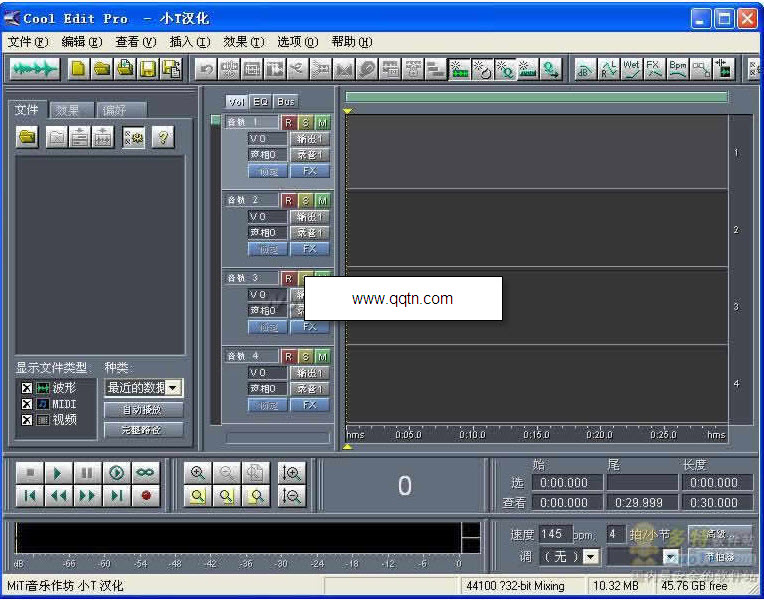Screen dimensions: 764x600
Task: Jump to end with skip-forward button
Action: coord(116,496)
